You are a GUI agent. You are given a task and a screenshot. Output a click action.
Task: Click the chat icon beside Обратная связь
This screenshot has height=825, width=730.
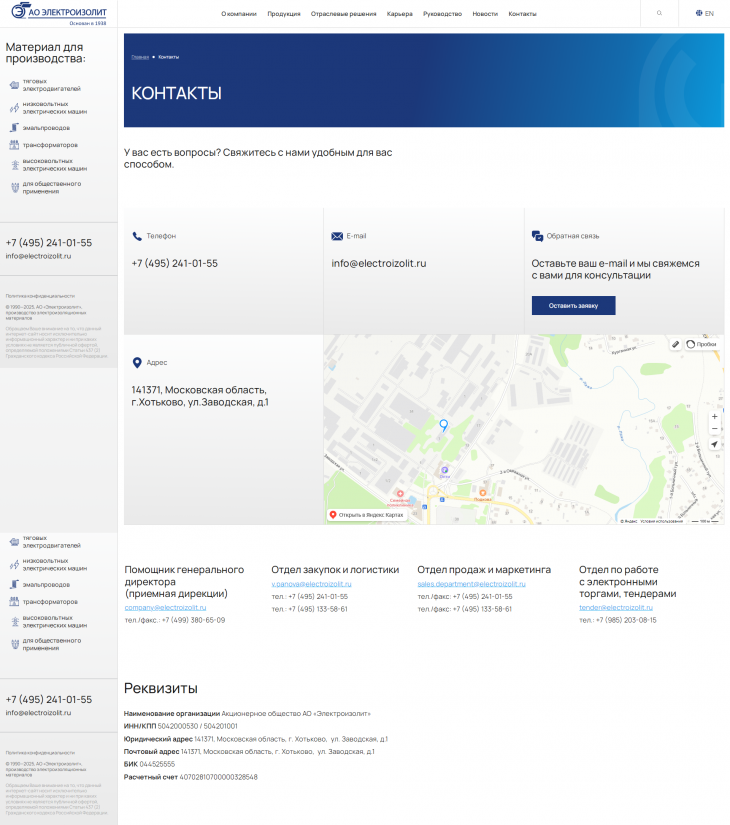pos(537,236)
